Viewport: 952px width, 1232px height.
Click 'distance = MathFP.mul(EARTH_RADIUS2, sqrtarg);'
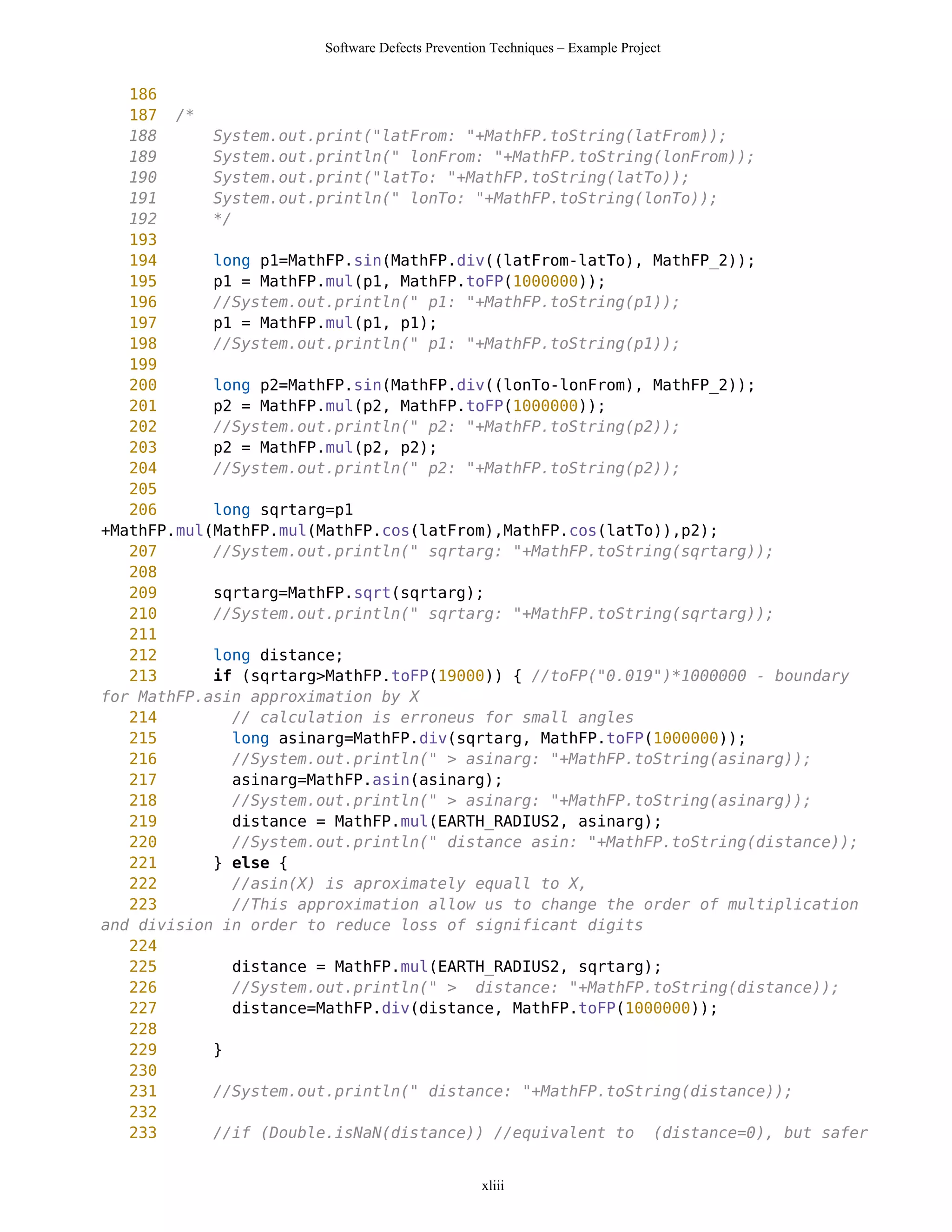click(x=446, y=967)
